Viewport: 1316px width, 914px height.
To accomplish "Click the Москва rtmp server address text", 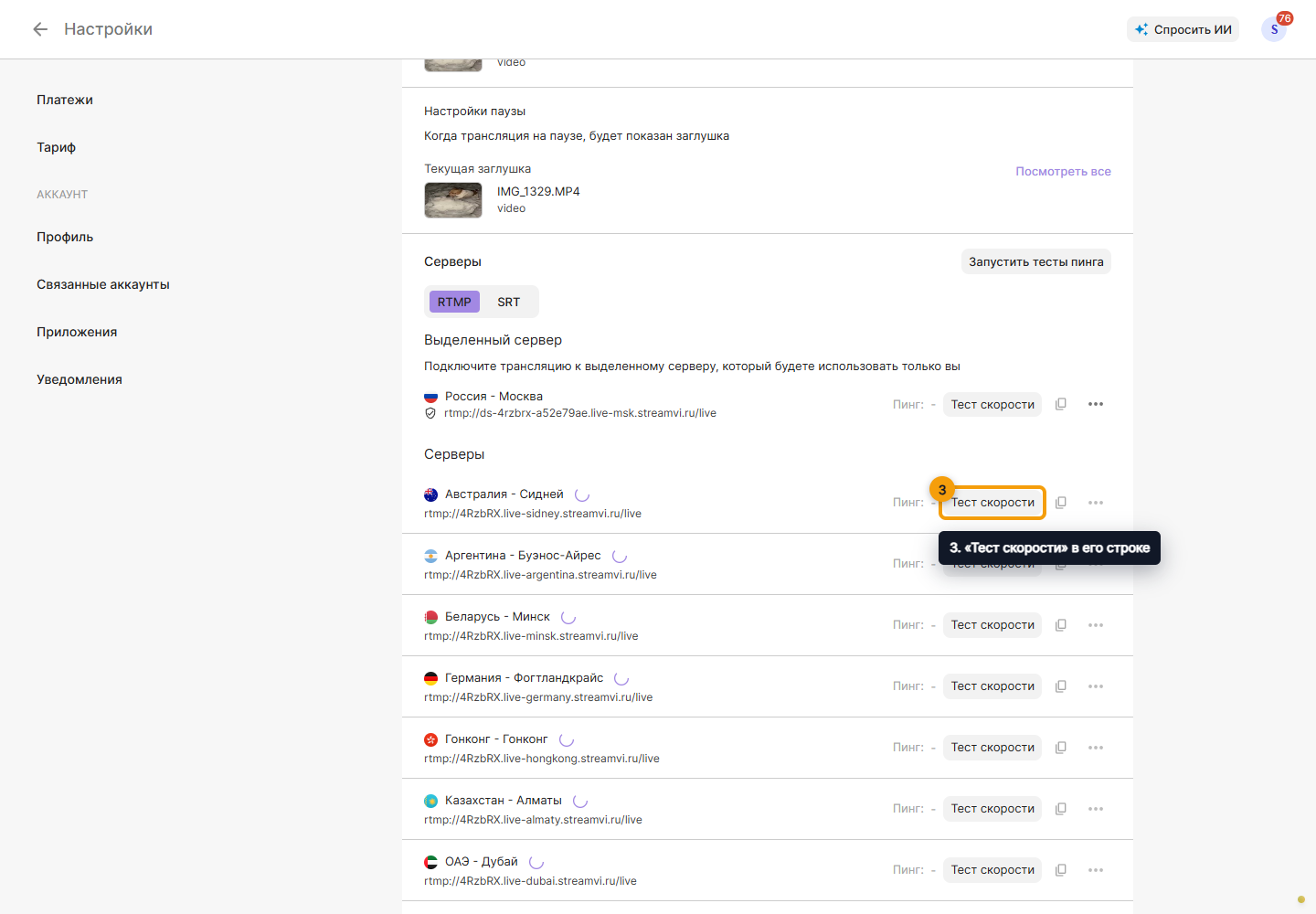I will pos(580,413).
